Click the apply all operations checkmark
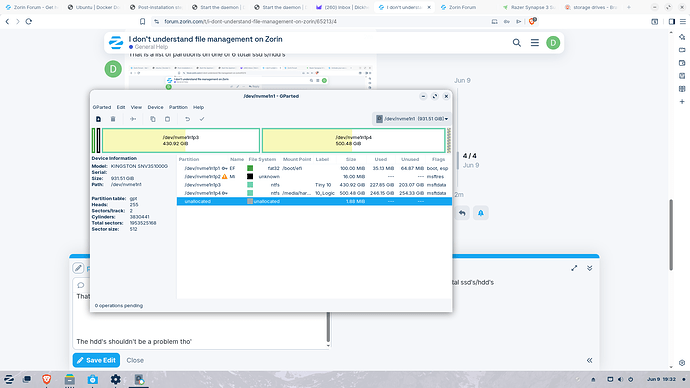The image size is (690, 388). 202,119
